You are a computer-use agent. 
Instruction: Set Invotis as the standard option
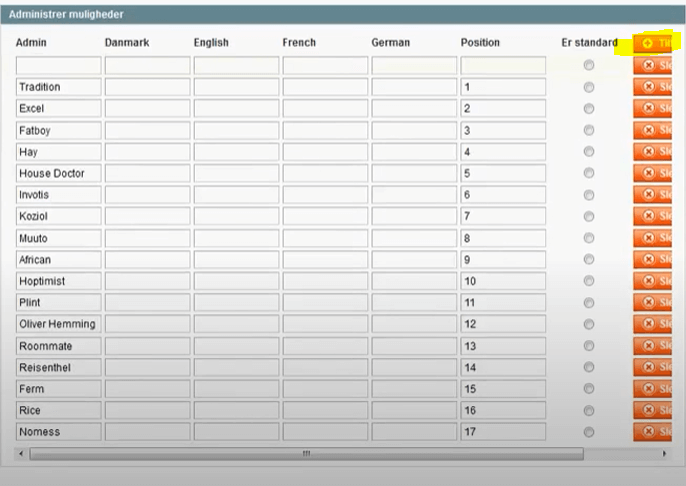click(589, 195)
